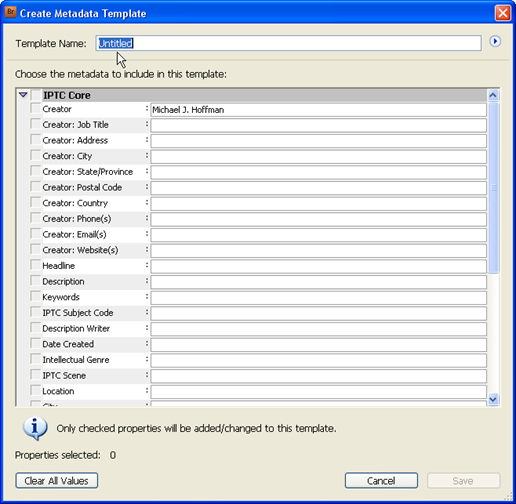Screen dimensions: 516x504
Task: Enable the Creator: Website(s) checkbox
Action: (35, 249)
